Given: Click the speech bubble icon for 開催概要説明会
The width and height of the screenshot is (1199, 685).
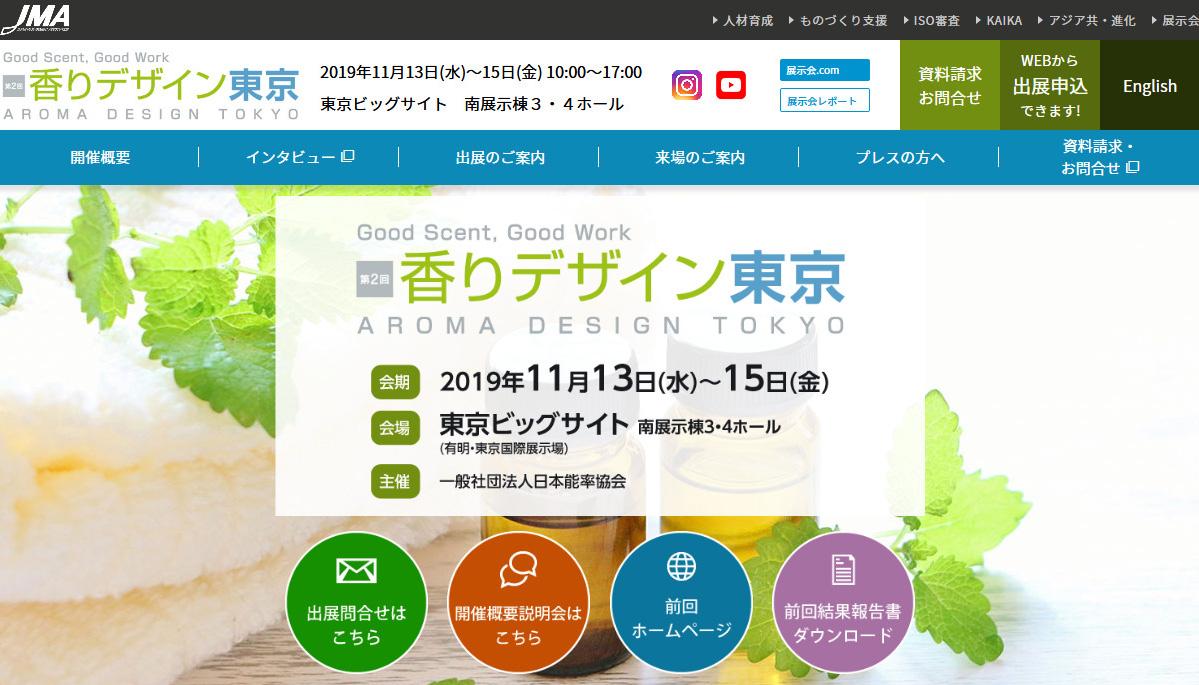Looking at the screenshot, I should pos(518,570).
